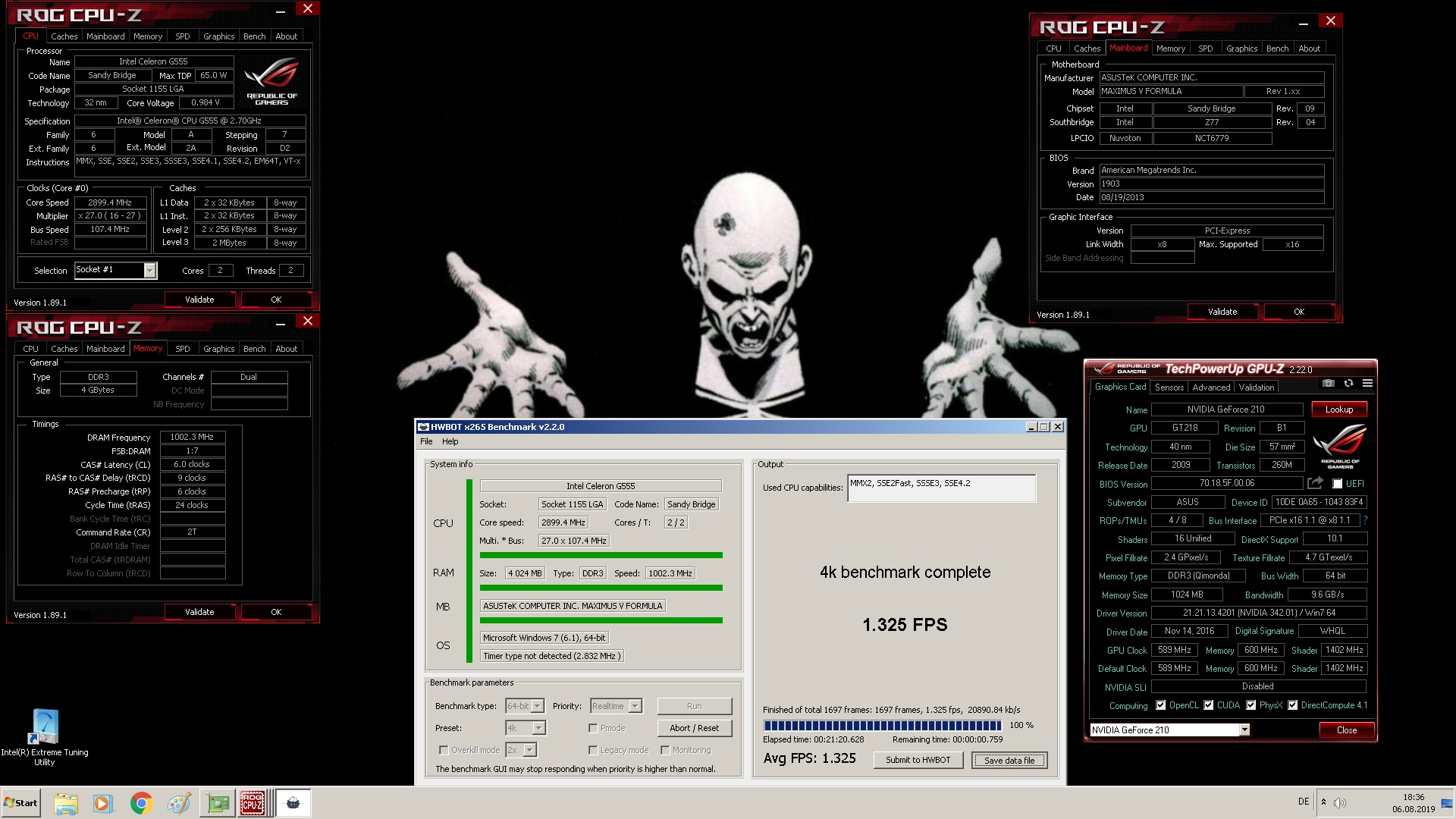1456x819 pixels.
Task: Open the Priority Realtime dropdown
Action: tap(635, 706)
